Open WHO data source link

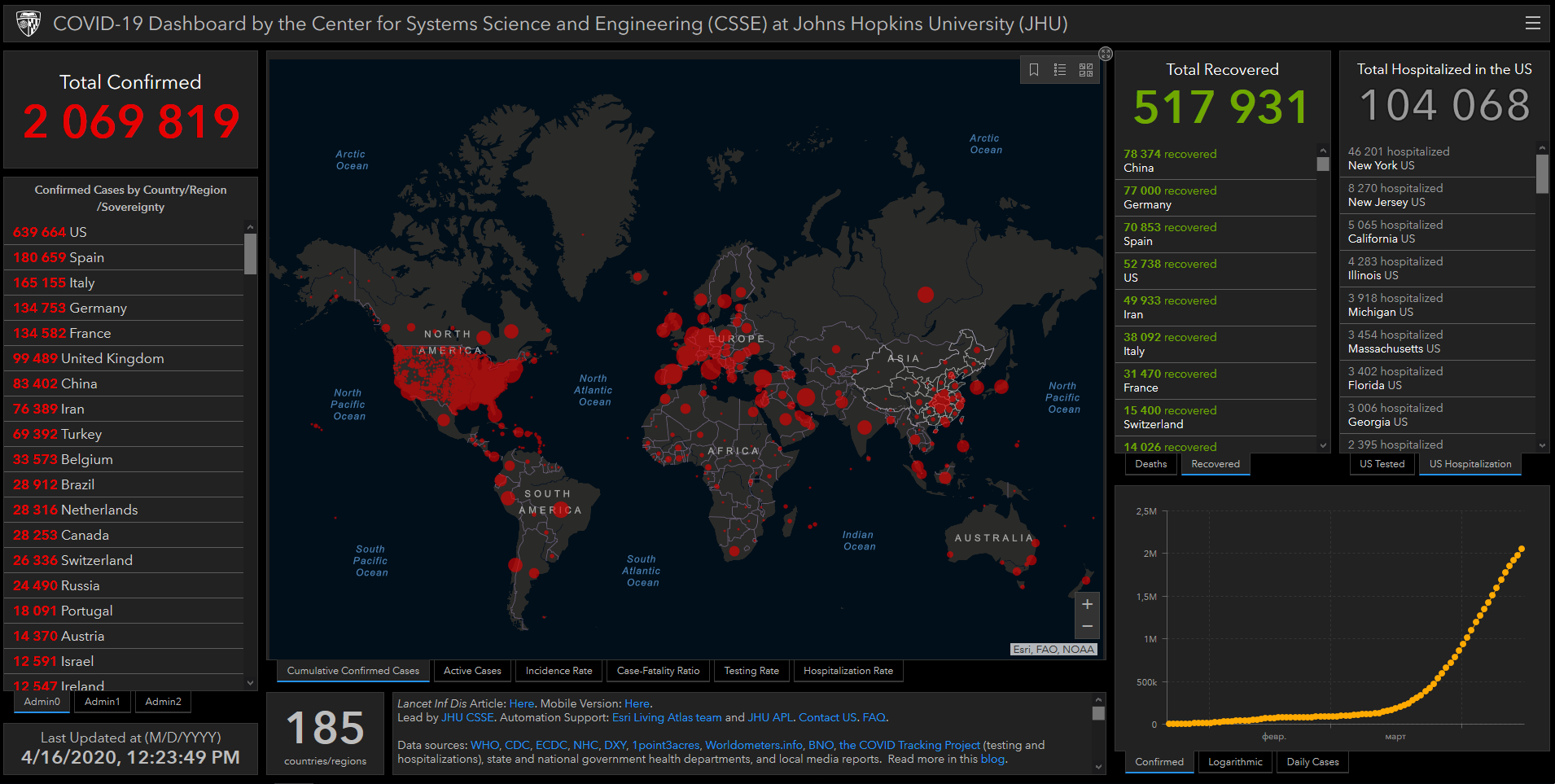pyautogui.click(x=484, y=745)
